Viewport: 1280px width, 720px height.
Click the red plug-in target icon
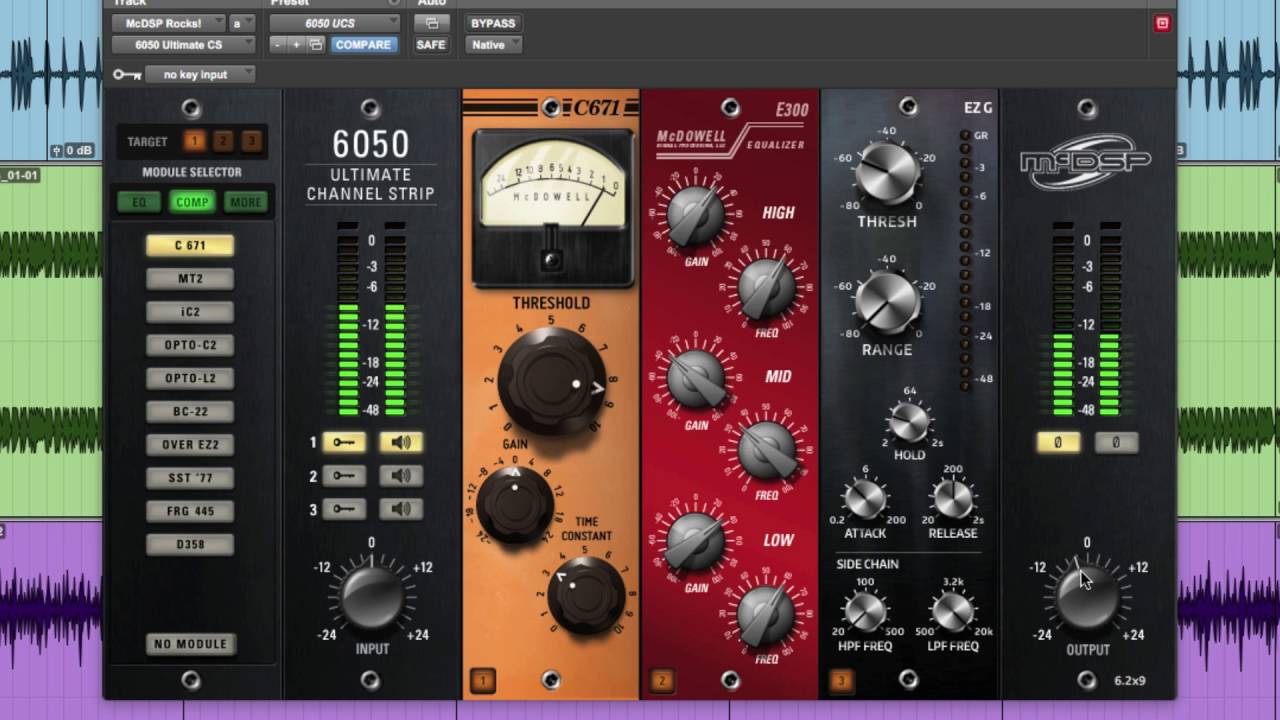coord(1162,23)
